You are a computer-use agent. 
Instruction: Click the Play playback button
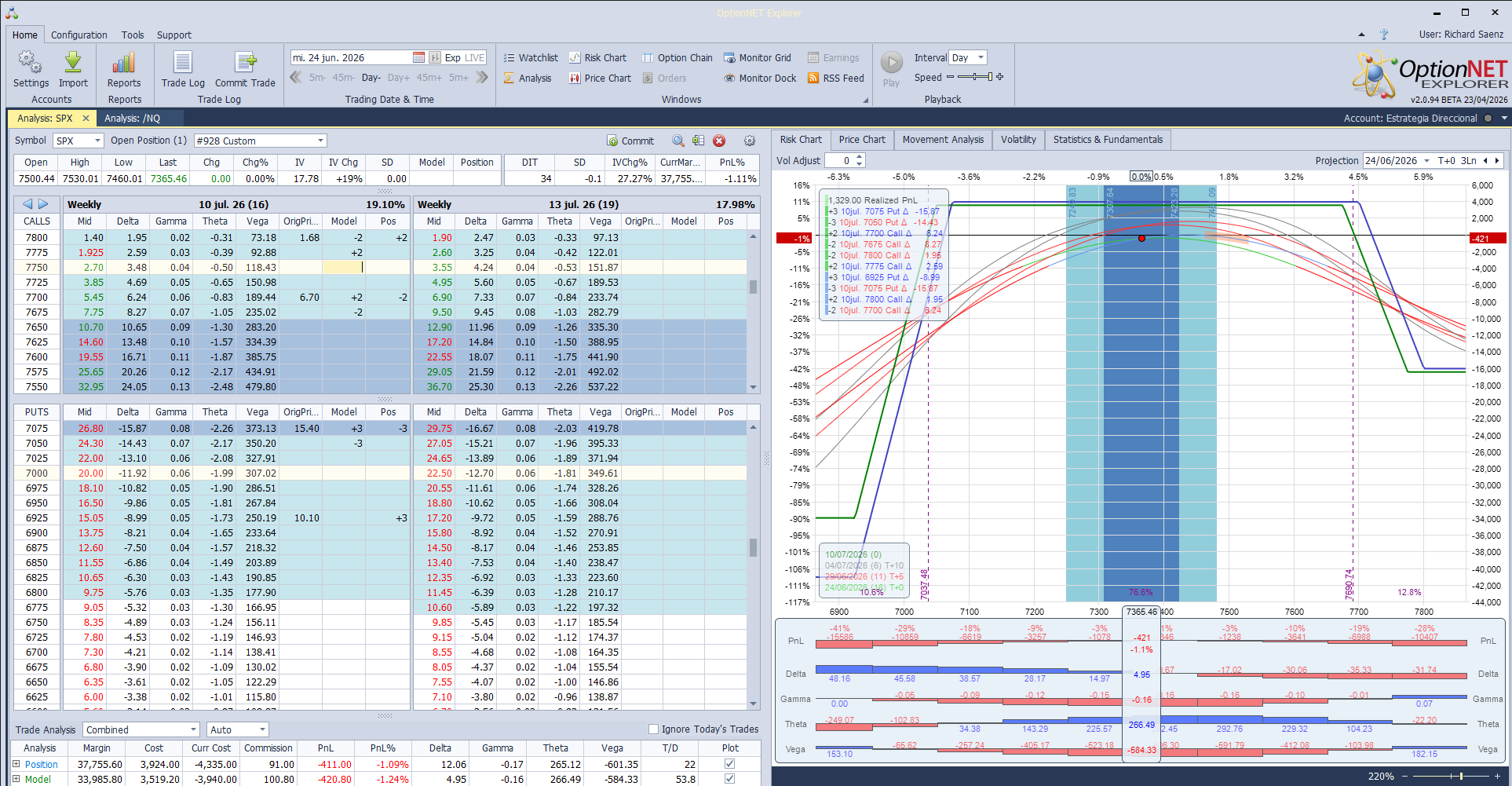[891, 69]
